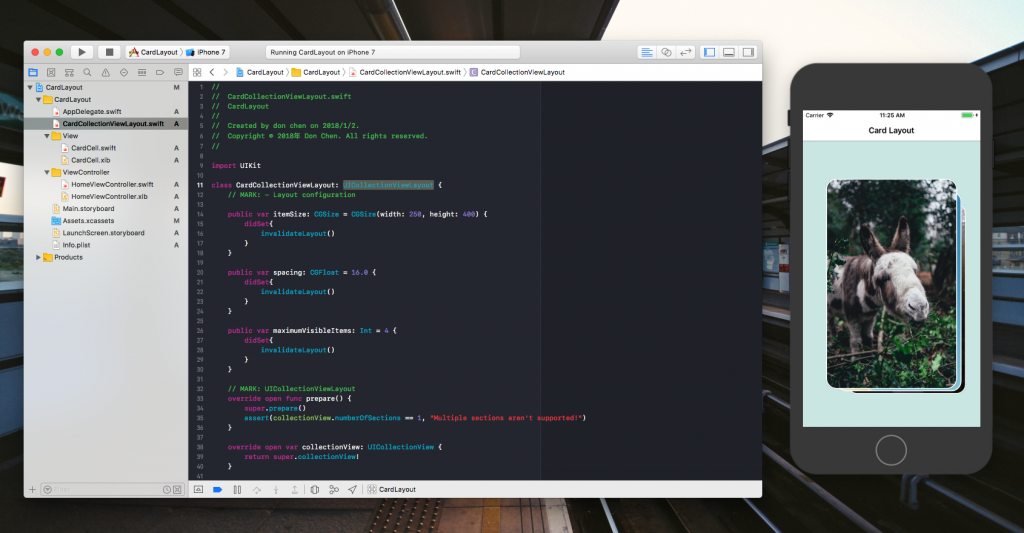Open Debug View Hierarchy
This screenshot has height=533, width=1024.
[315, 489]
